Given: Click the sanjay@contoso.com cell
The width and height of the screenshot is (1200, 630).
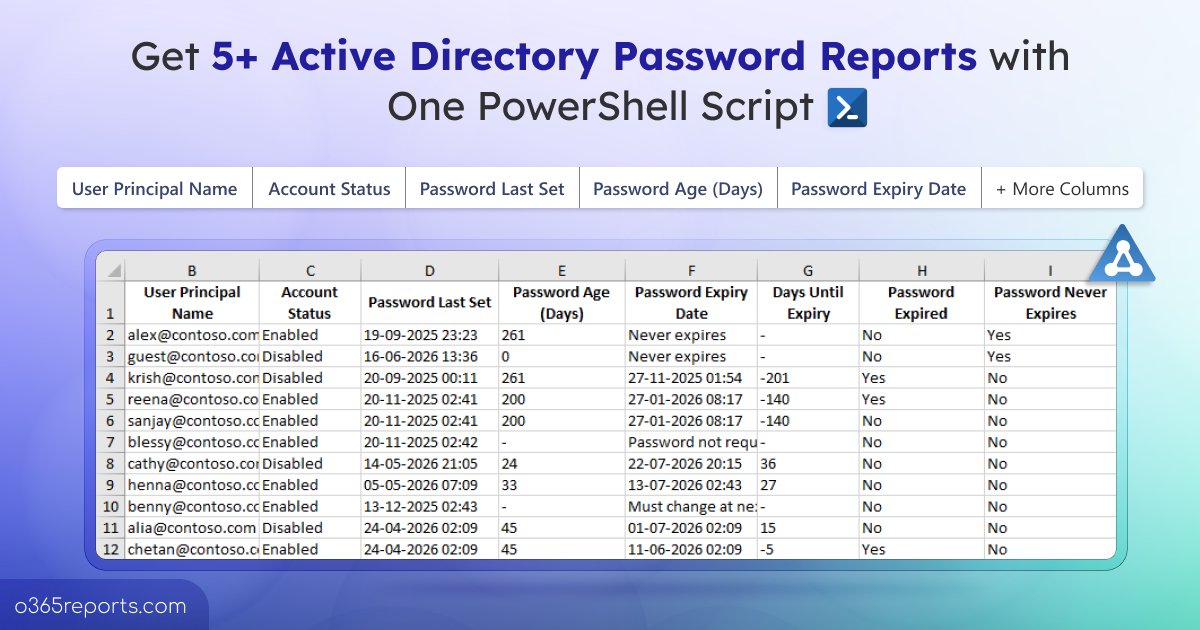Looking at the screenshot, I should pos(192,421).
